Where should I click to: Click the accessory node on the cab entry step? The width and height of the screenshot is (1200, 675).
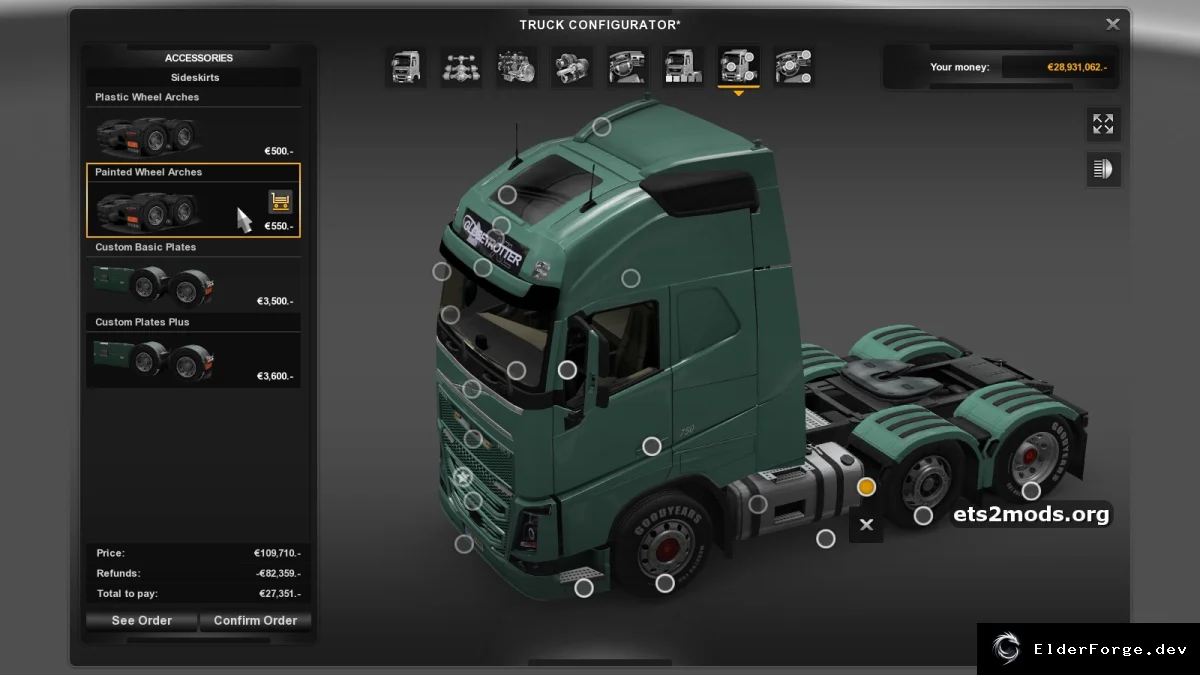coord(584,588)
